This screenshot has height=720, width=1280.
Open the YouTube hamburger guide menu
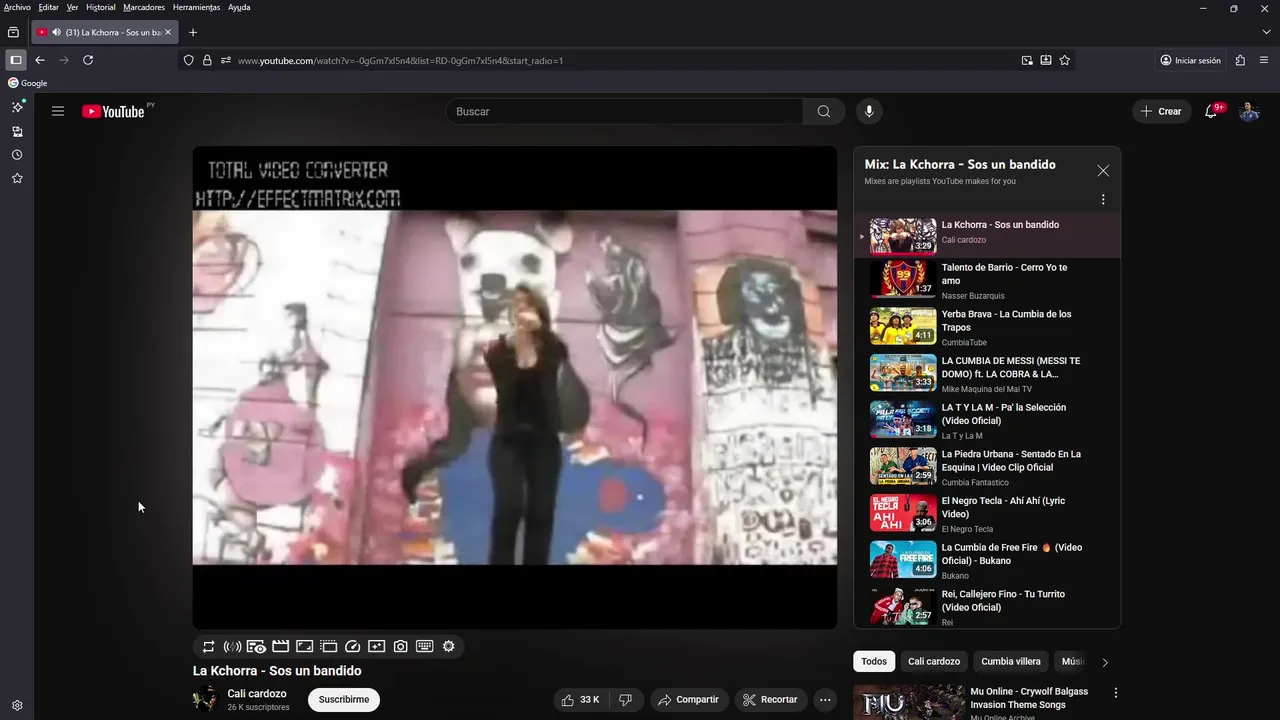58,111
